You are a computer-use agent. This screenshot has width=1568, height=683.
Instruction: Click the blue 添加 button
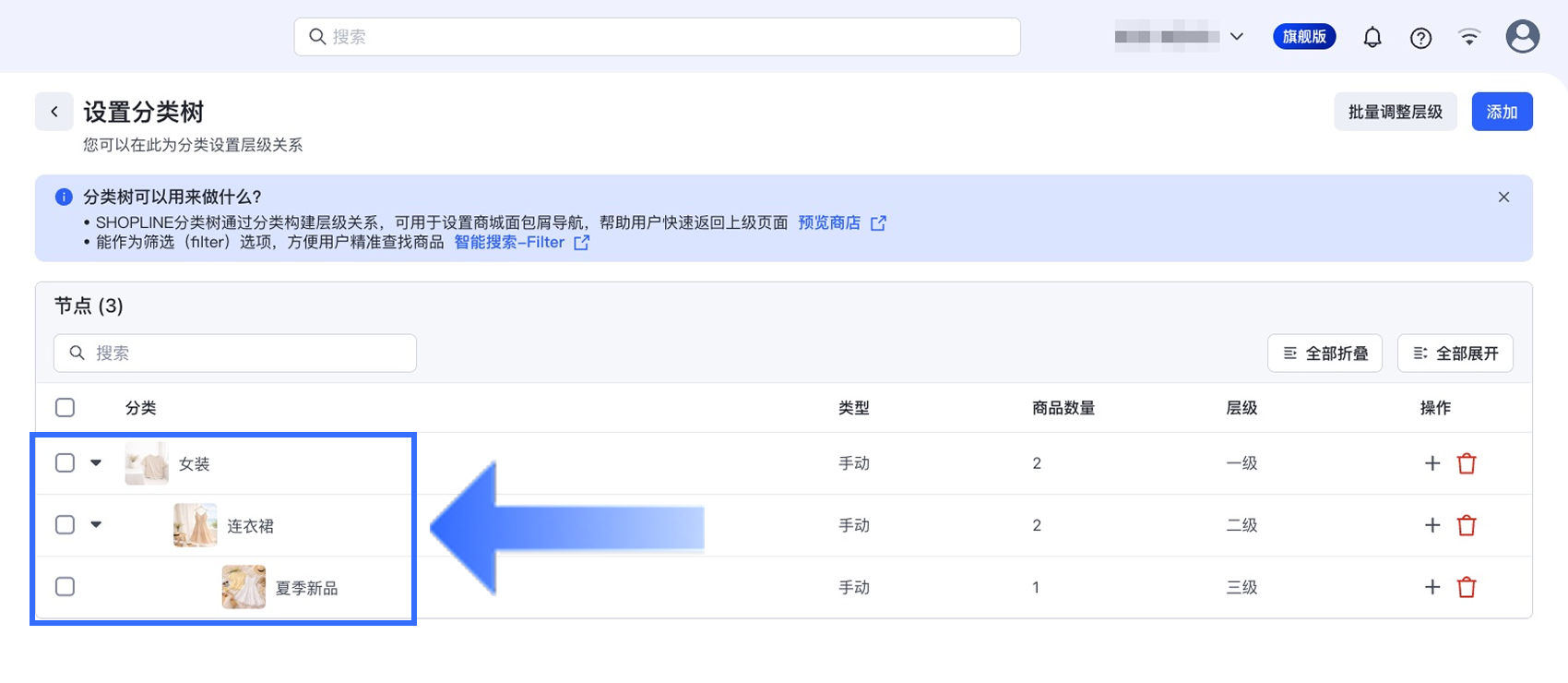pyautogui.click(x=1502, y=112)
